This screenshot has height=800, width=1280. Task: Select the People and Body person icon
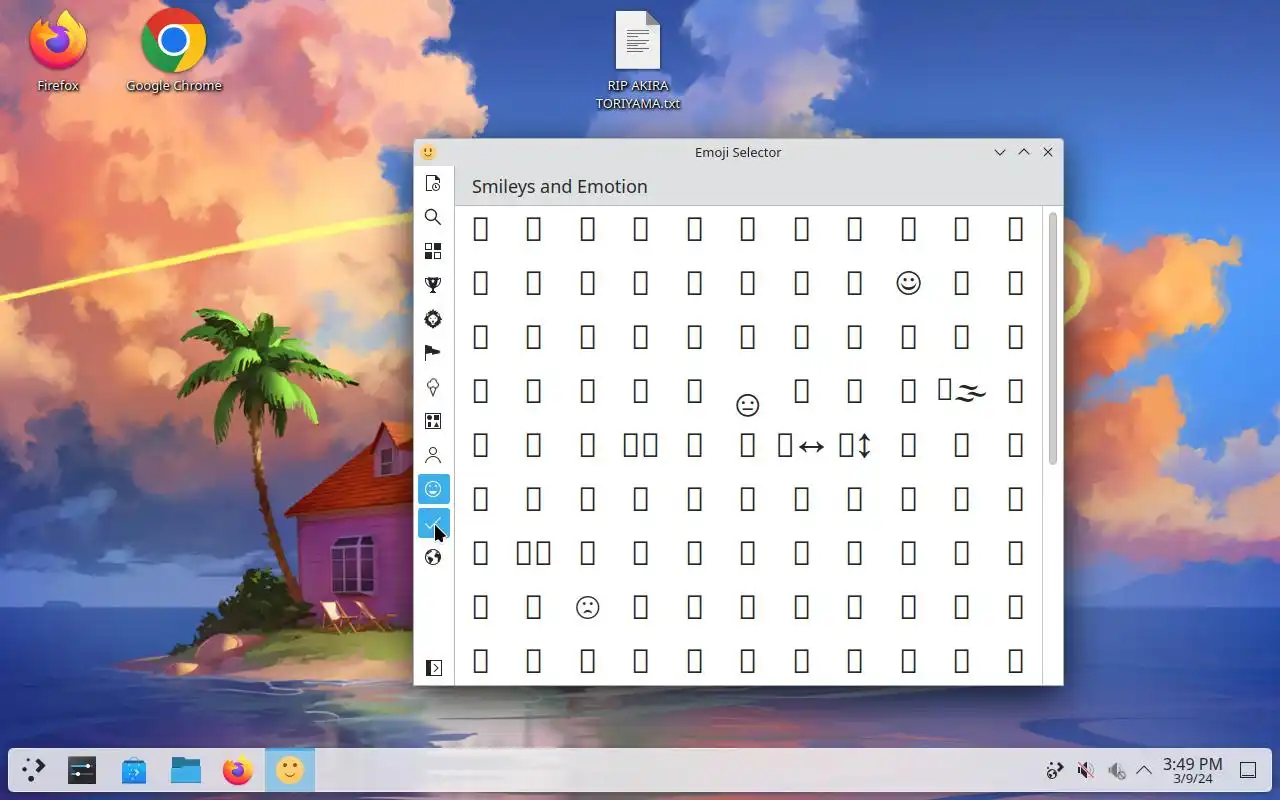pos(433,455)
